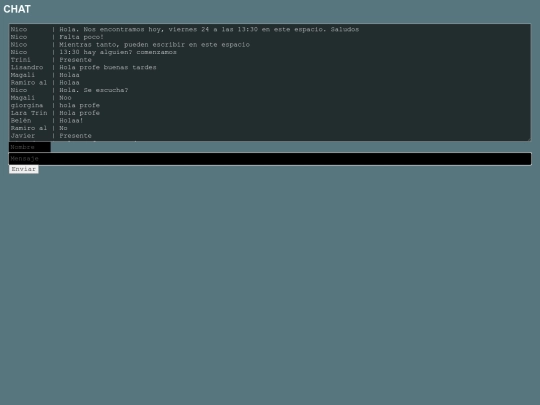The height and width of the screenshot is (405, 540).
Task: Click giorgina's 'hola profe' message
Action: point(80,105)
